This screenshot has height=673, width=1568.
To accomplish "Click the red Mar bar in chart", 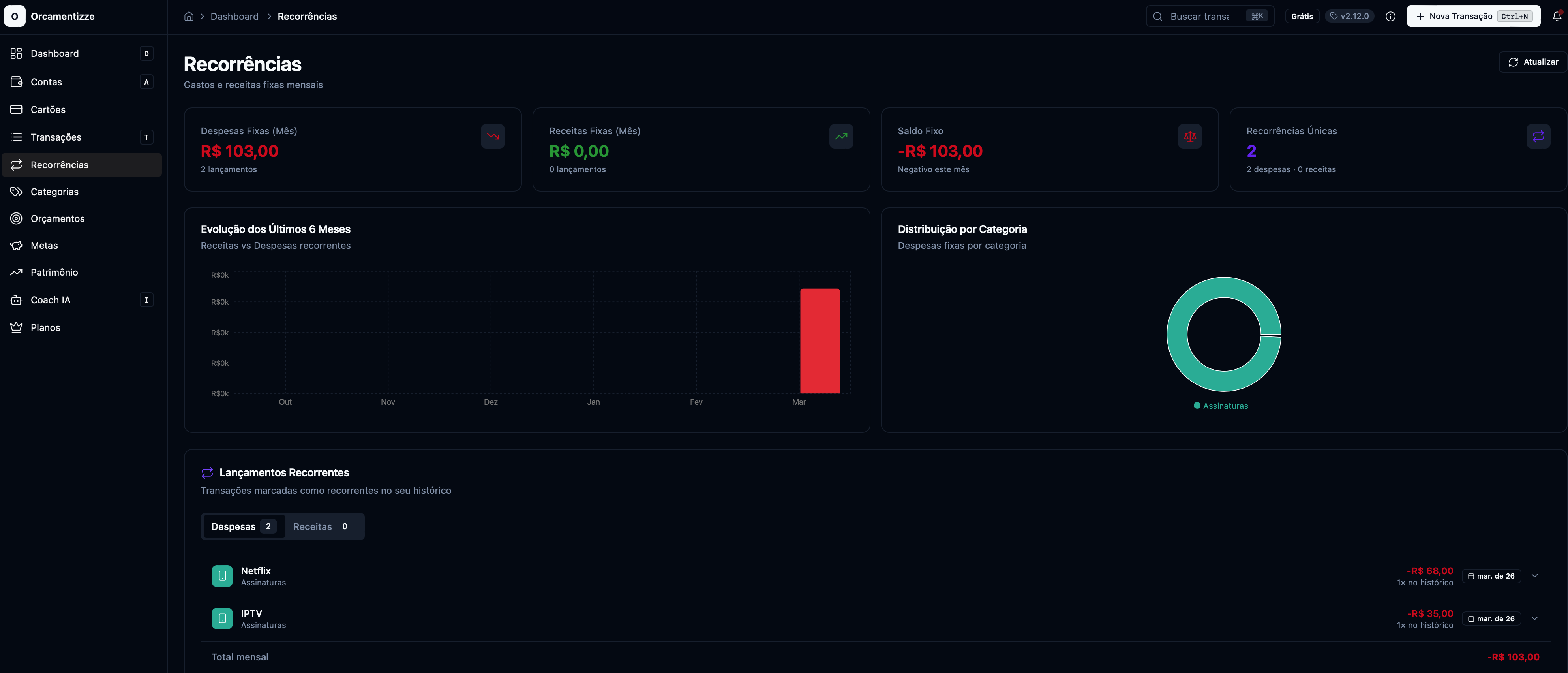I will point(819,341).
